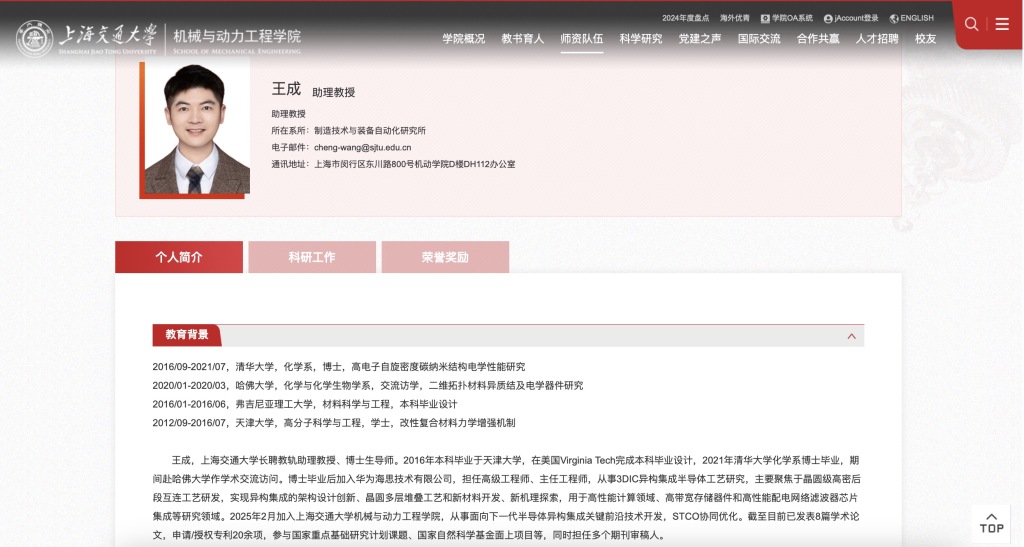The height and width of the screenshot is (547, 1024).
Task: Switch language to ENGLISH
Action: [x=911, y=18]
